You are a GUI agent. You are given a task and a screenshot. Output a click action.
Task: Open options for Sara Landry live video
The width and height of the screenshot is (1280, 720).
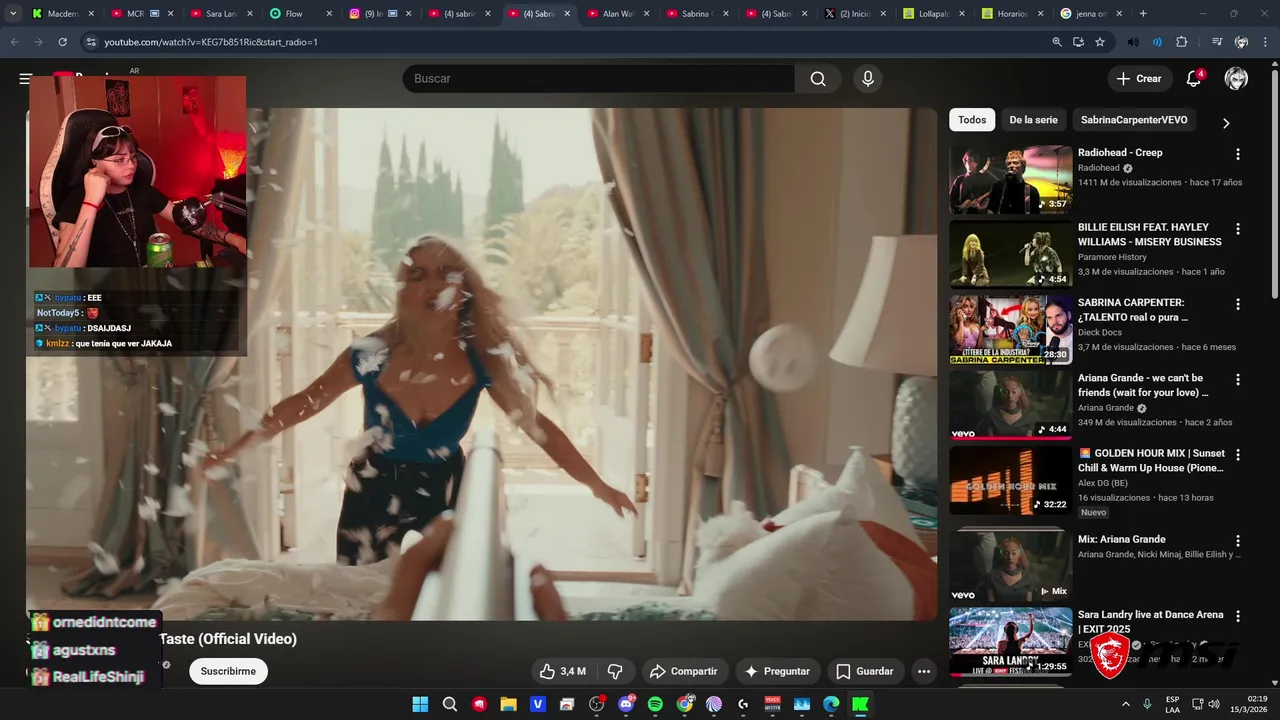click(1238, 616)
